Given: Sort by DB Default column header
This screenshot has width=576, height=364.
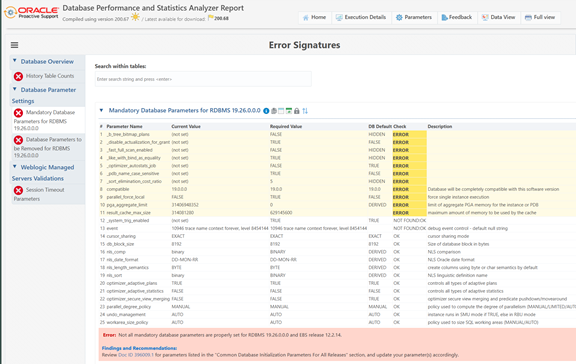Looking at the screenshot, I should tap(380, 126).
